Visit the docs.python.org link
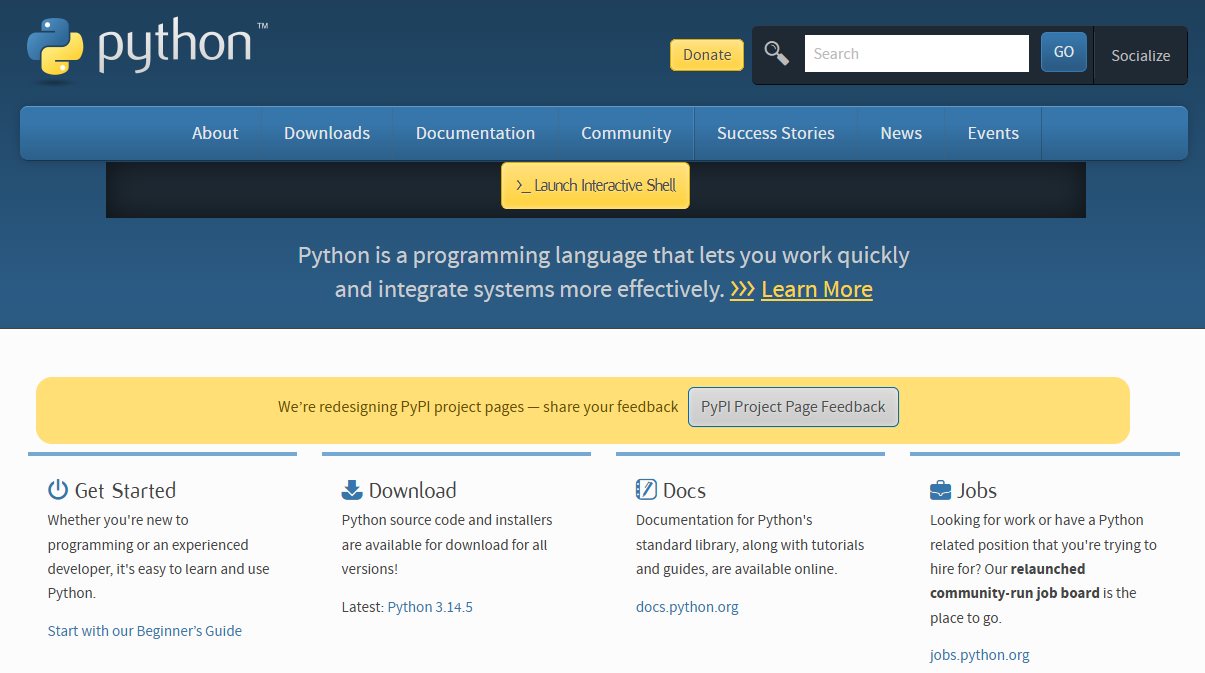Image resolution: width=1205 pixels, height=673 pixels. tap(687, 607)
